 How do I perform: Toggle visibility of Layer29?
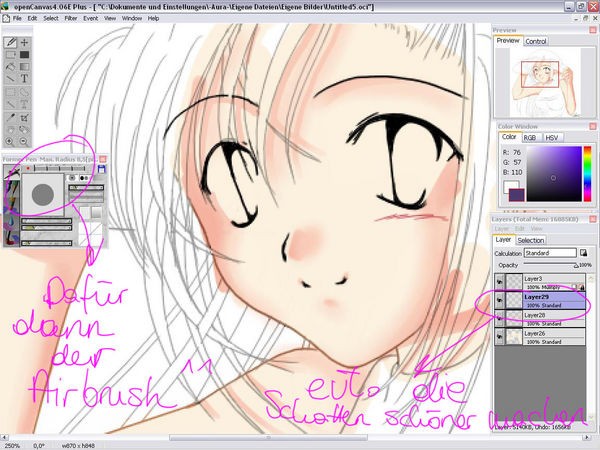click(x=498, y=299)
